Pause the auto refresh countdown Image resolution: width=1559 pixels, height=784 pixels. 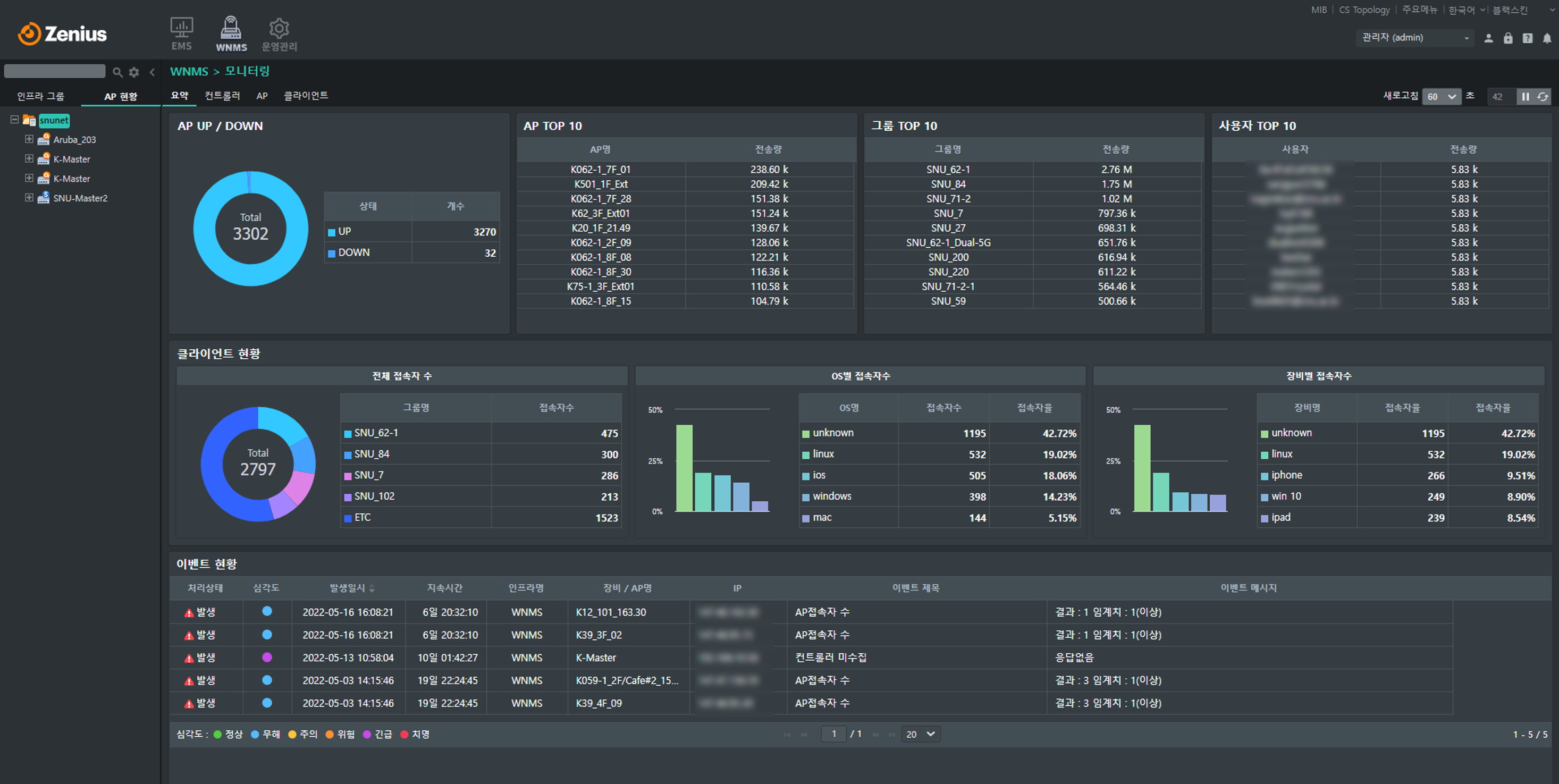(x=1525, y=96)
